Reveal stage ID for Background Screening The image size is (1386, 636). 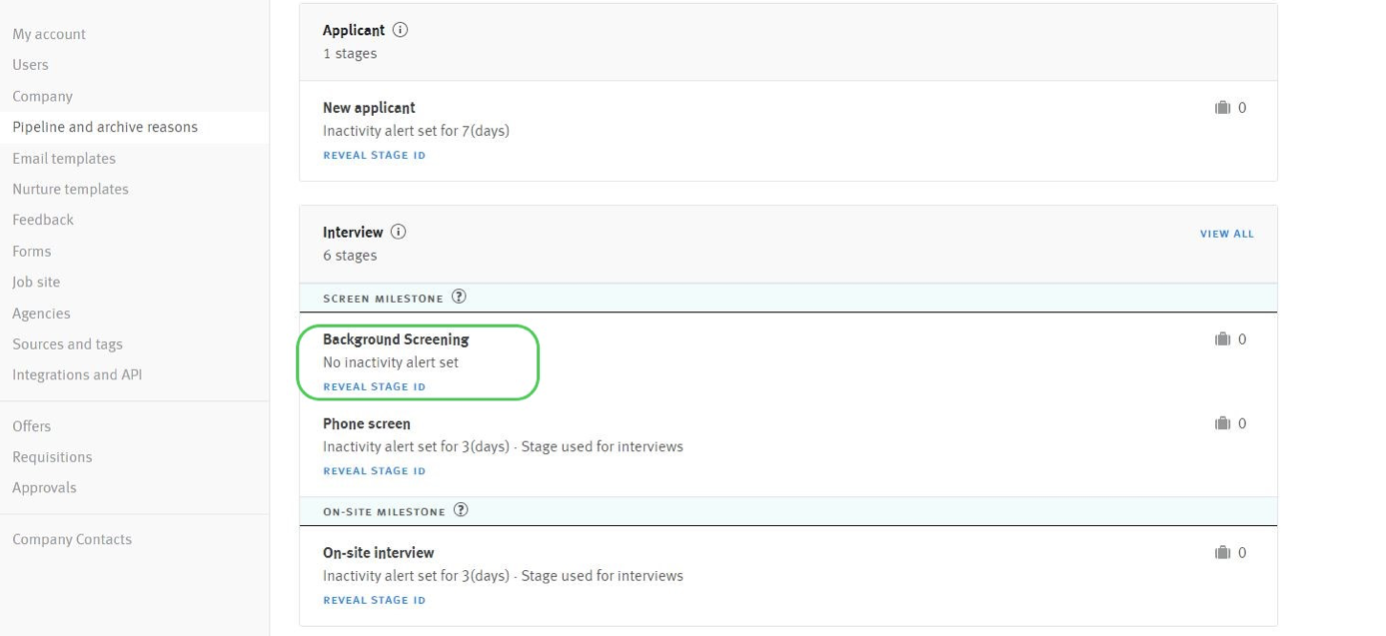tap(374, 387)
